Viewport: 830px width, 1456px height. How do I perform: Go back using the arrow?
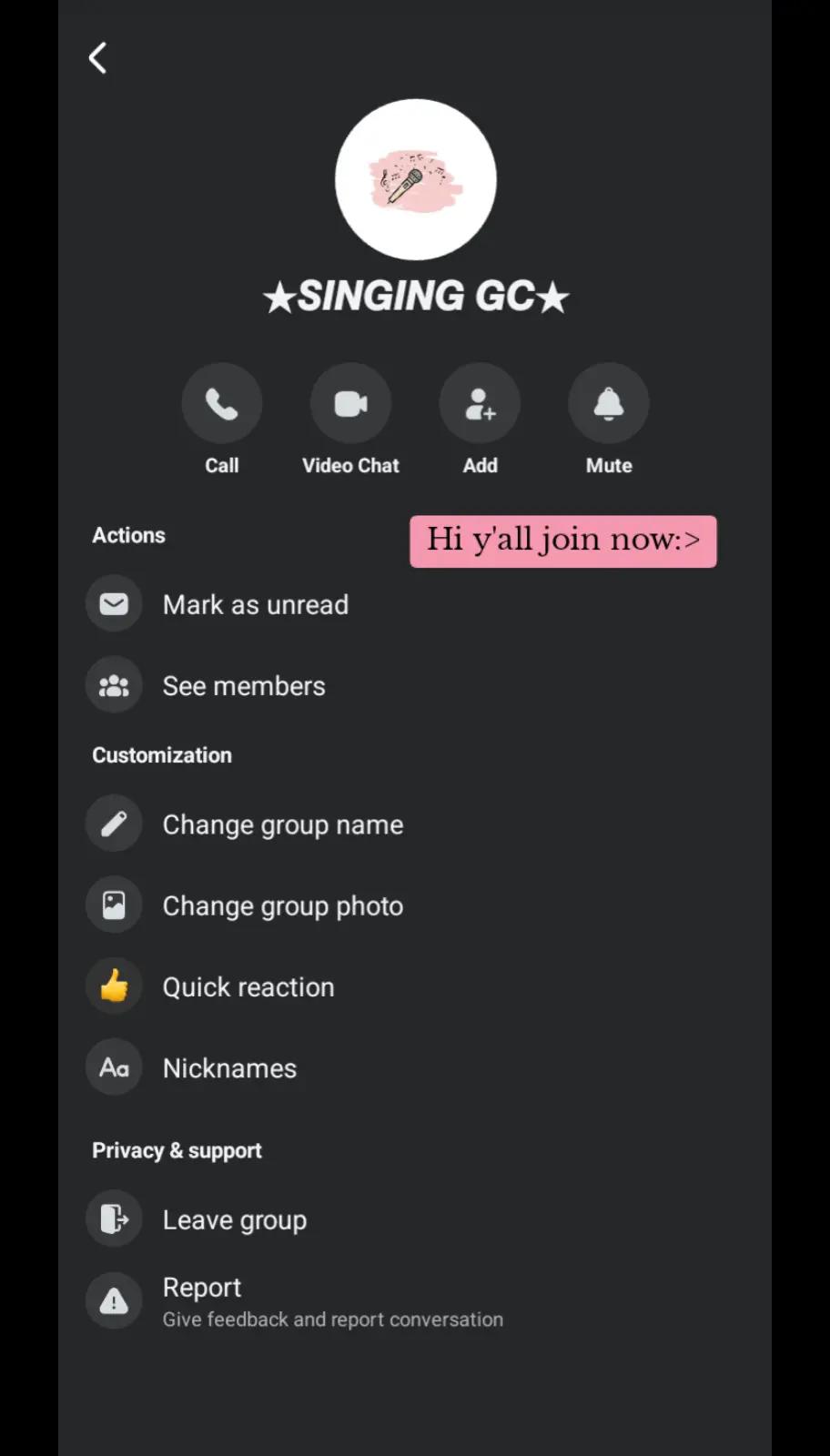(x=97, y=58)
